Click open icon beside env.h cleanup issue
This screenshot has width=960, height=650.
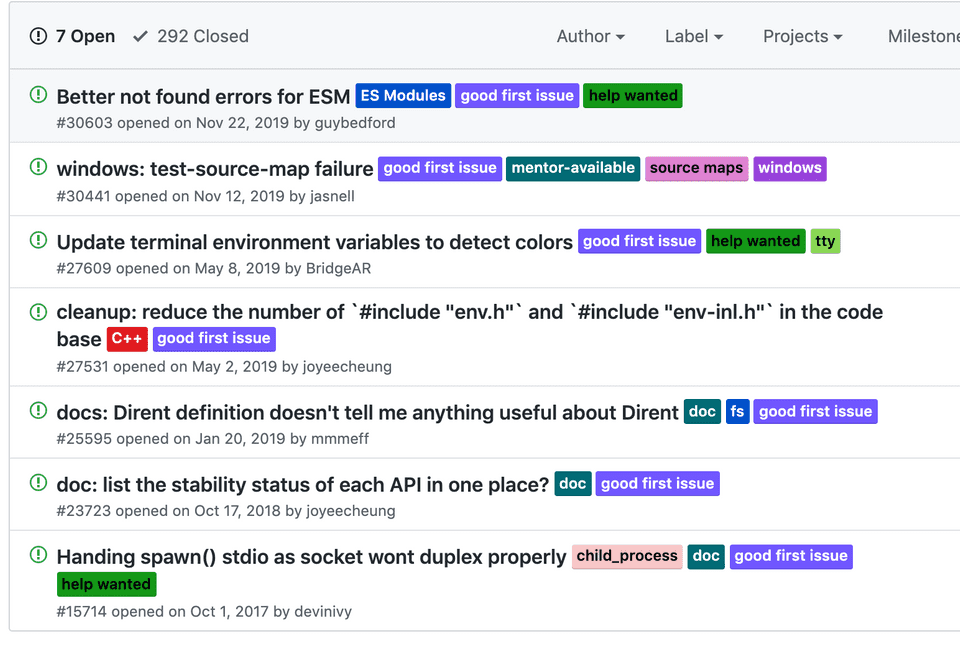(38, 311)
